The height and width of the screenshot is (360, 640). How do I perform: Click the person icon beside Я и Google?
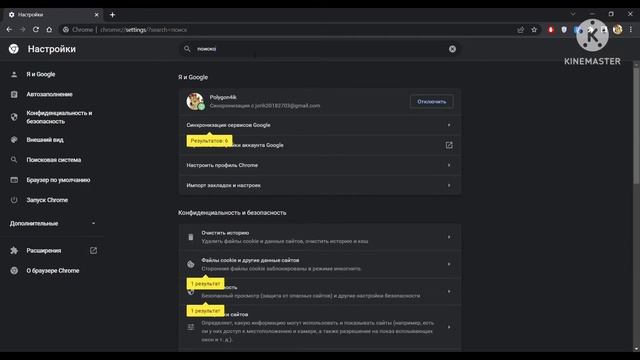14,74
